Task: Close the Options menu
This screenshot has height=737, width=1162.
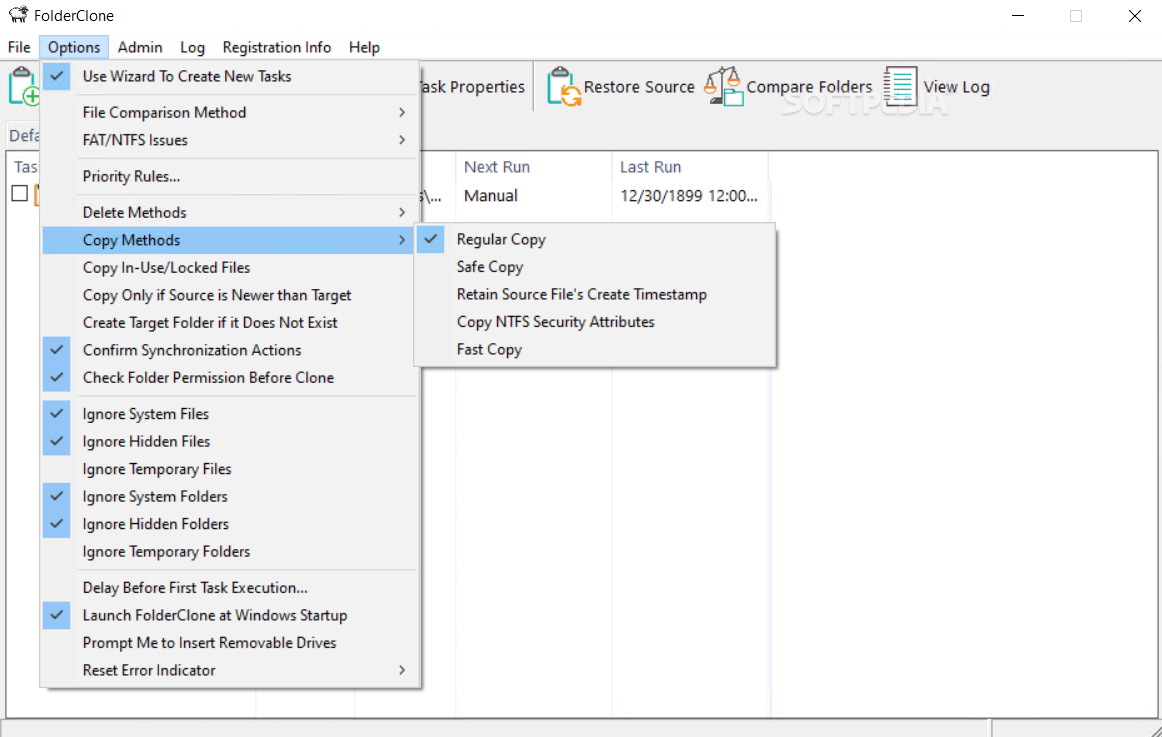Action: pyautogui.click(x=74, y=47)
